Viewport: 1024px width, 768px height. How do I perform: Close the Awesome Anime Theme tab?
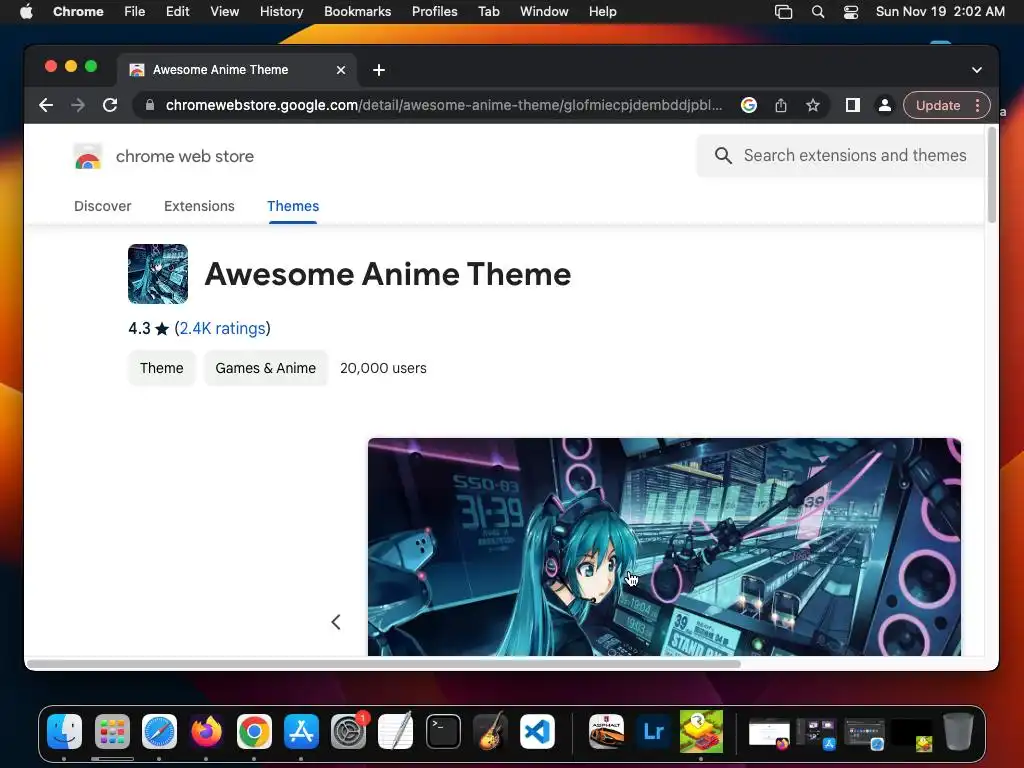(x=341, y=70)
